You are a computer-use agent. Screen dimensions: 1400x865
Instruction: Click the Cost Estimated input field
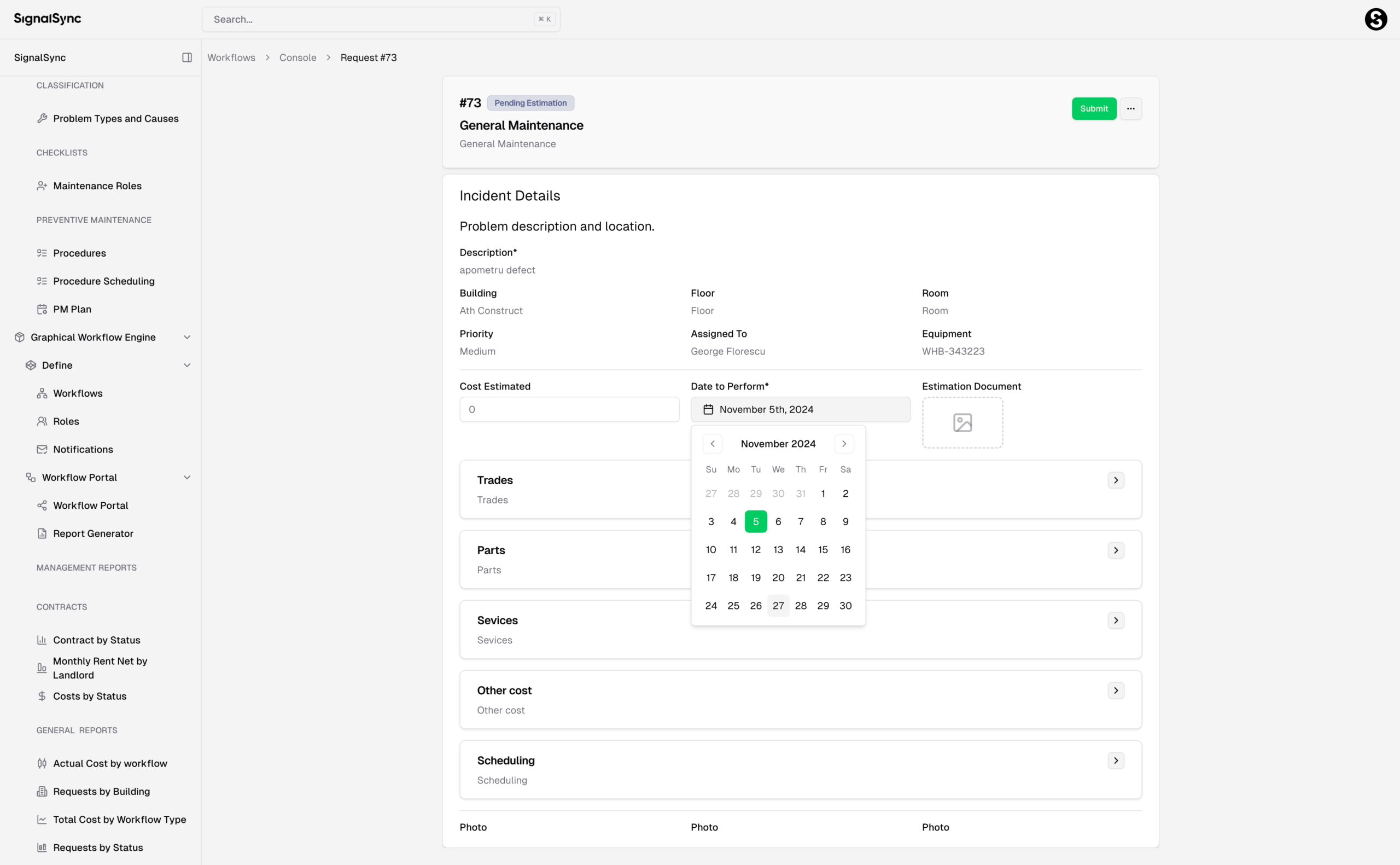click(x=569, y=410)
